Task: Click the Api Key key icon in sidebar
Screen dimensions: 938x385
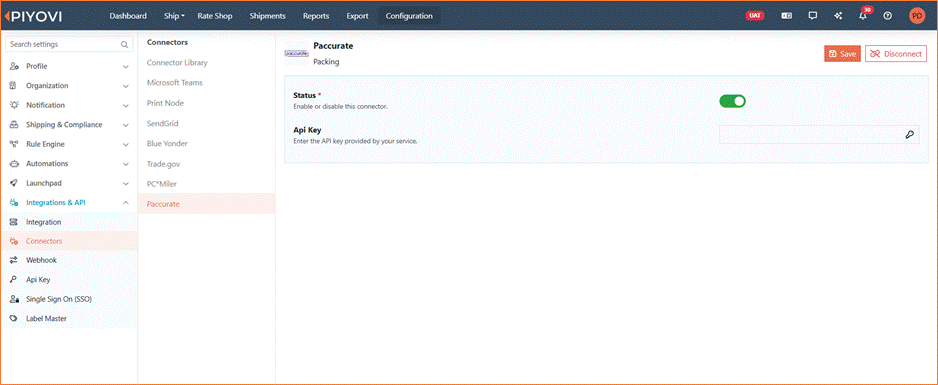Action: [x=14, y=279]
